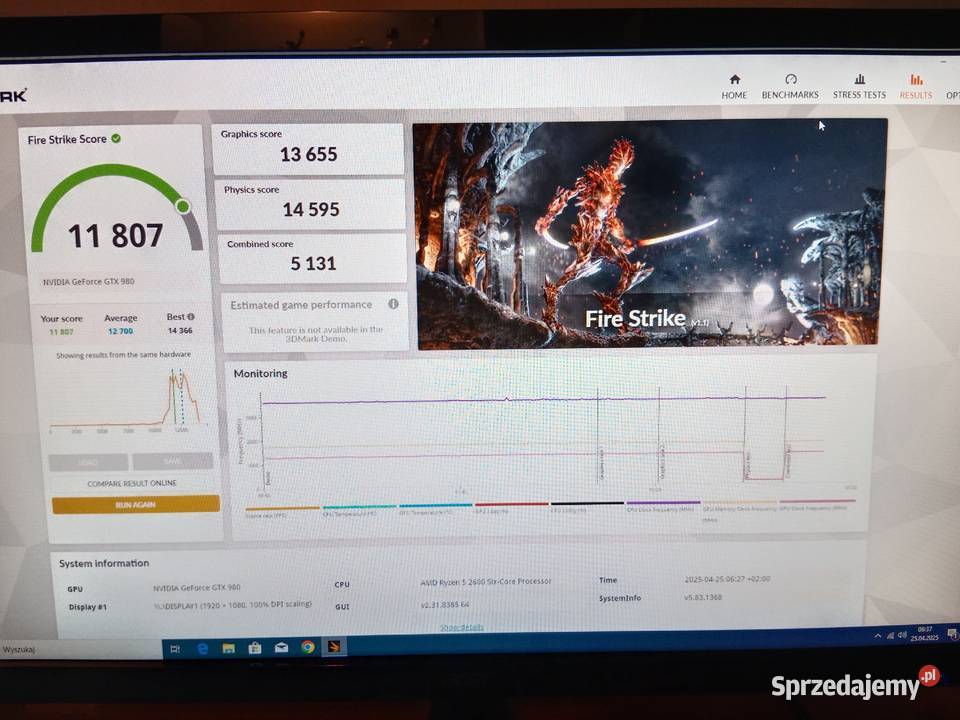Click COMPARE RESULT ONLINE link
The image size is (960, 720).
coord(132,483)
